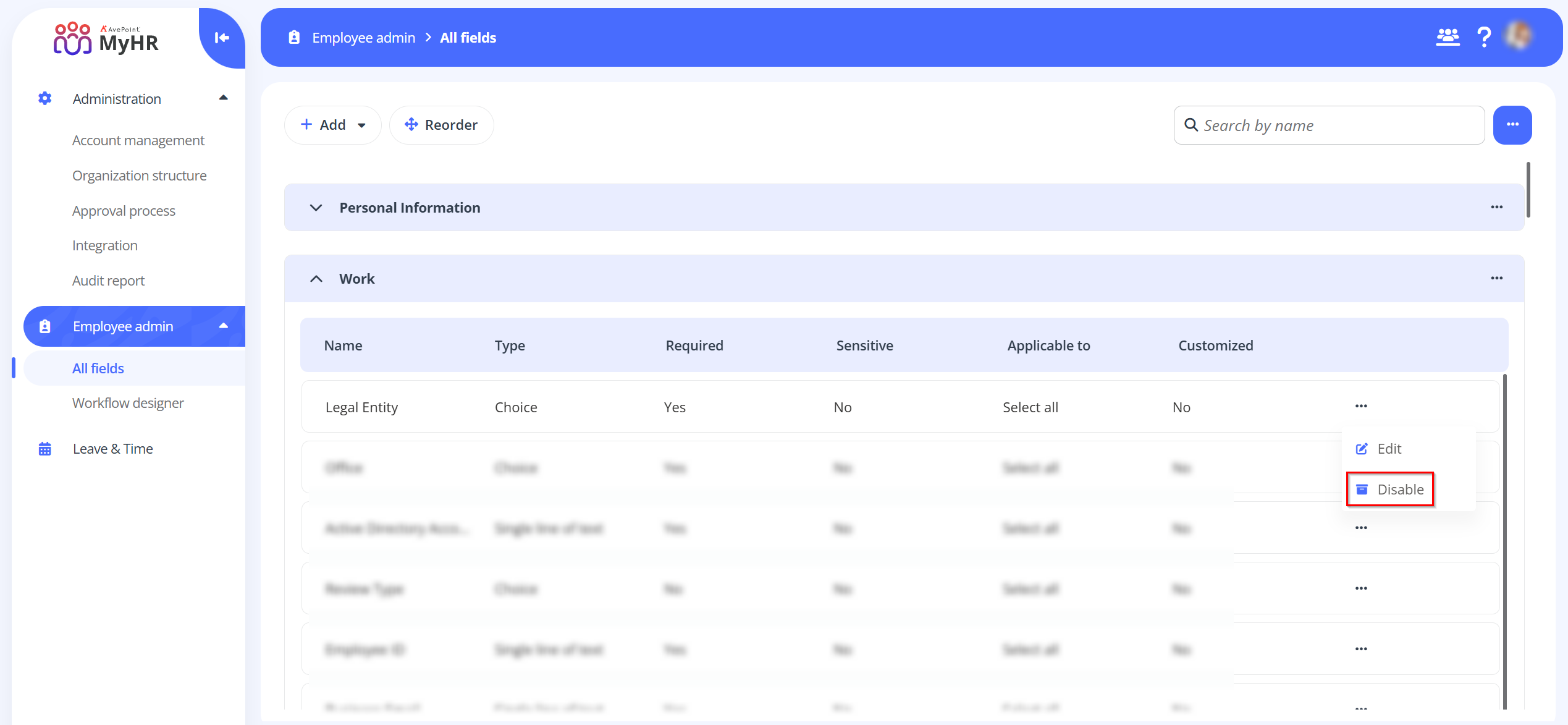Click Select all in Legal Entity row
This screenshot has width=1568, height=725.
[x=1031, y=407]
